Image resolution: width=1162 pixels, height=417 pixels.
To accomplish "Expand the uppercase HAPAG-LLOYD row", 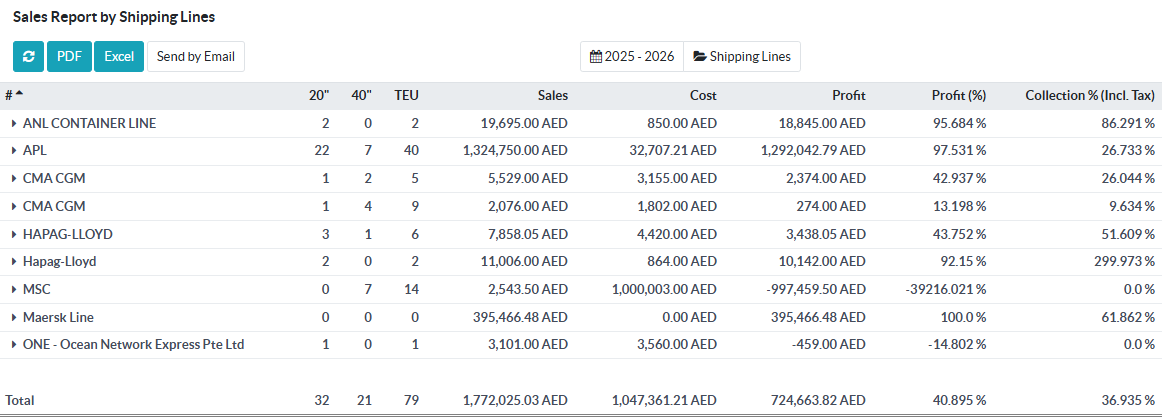I will tap(14, 234).
